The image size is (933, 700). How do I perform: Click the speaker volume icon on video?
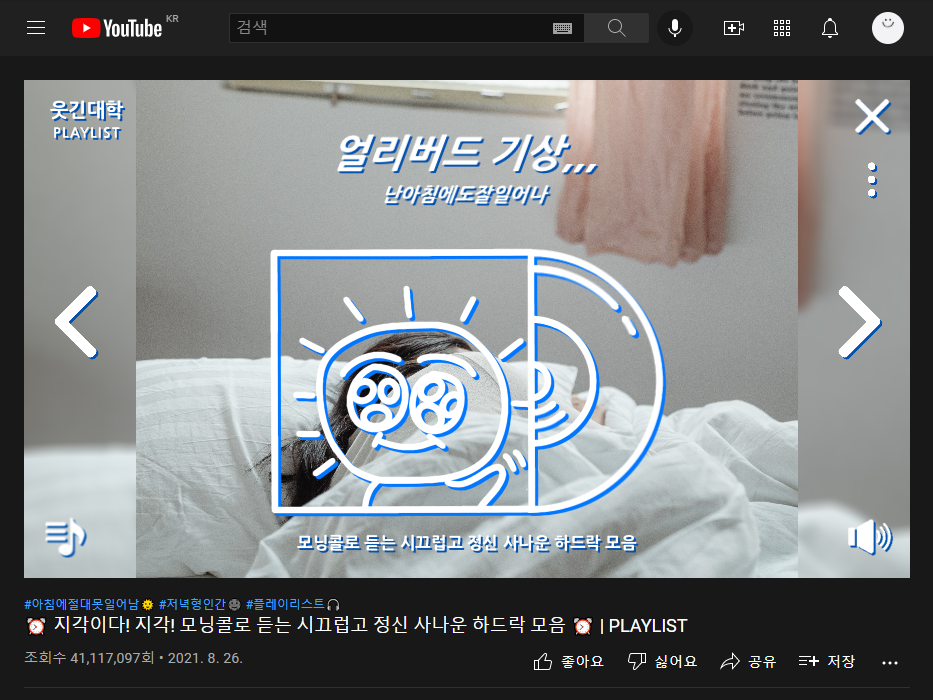click(869, 538)
